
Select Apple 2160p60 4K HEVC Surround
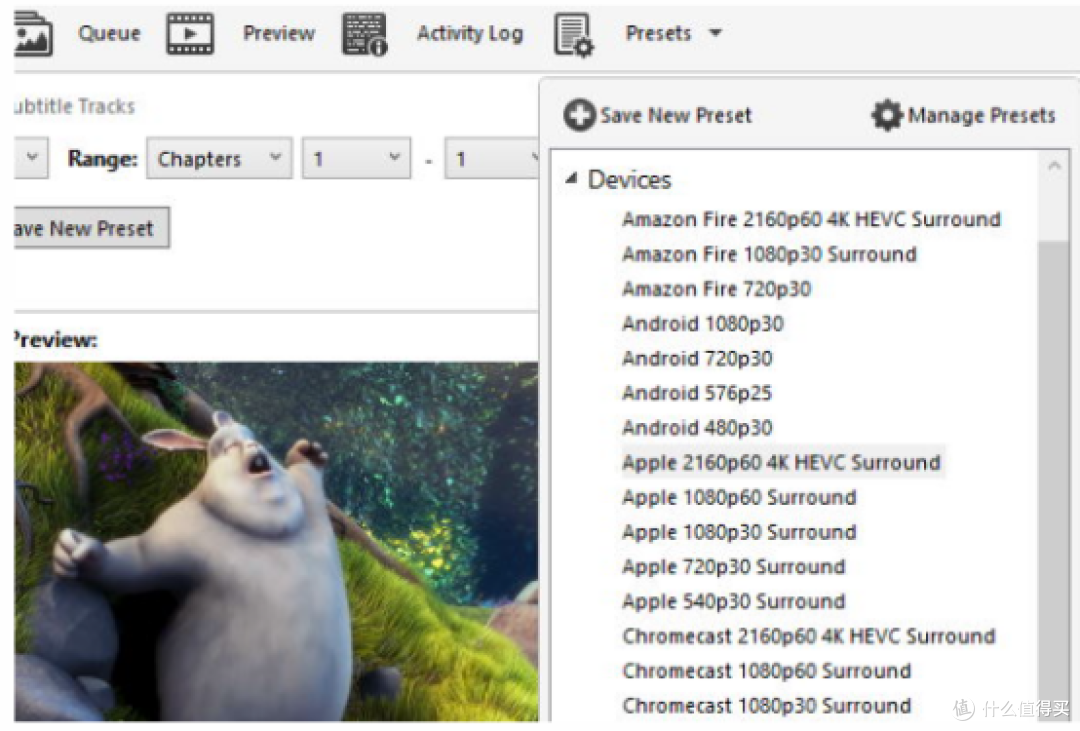coord(781,462)
